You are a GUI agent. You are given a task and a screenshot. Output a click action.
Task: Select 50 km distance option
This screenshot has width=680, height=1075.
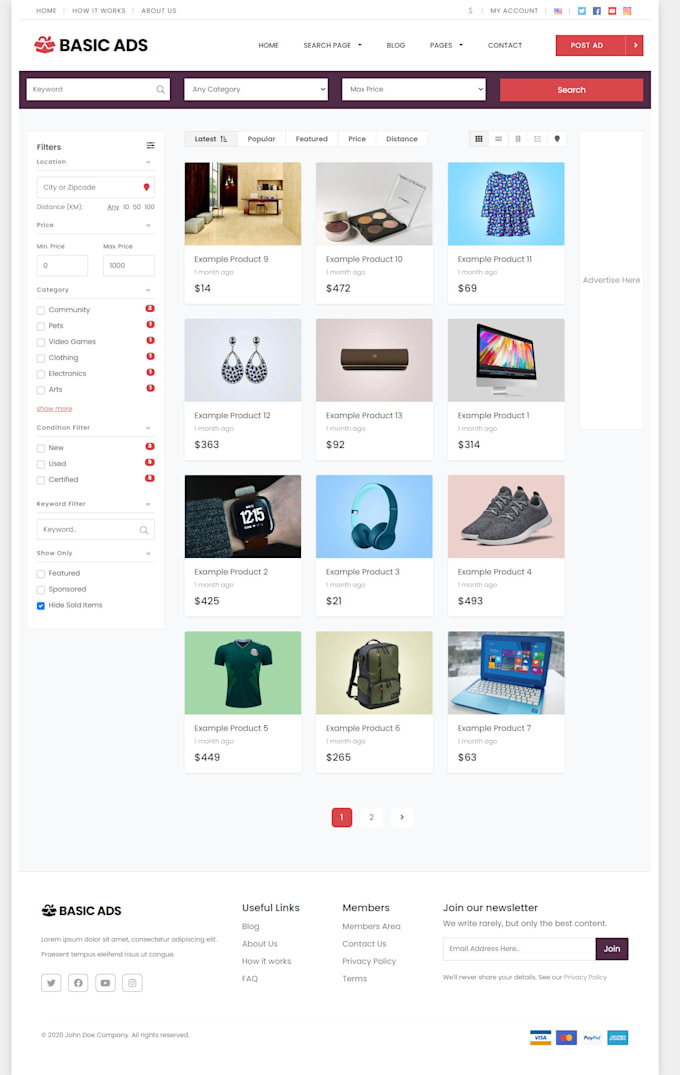point(137,207)
